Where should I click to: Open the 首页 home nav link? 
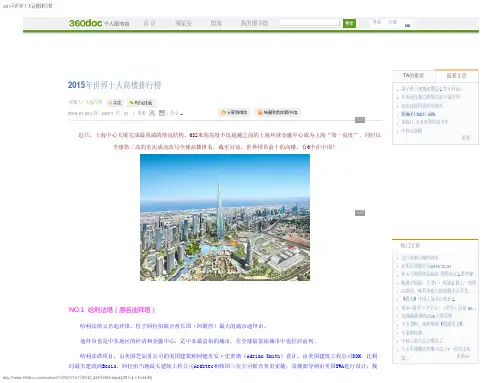point(149,23)
